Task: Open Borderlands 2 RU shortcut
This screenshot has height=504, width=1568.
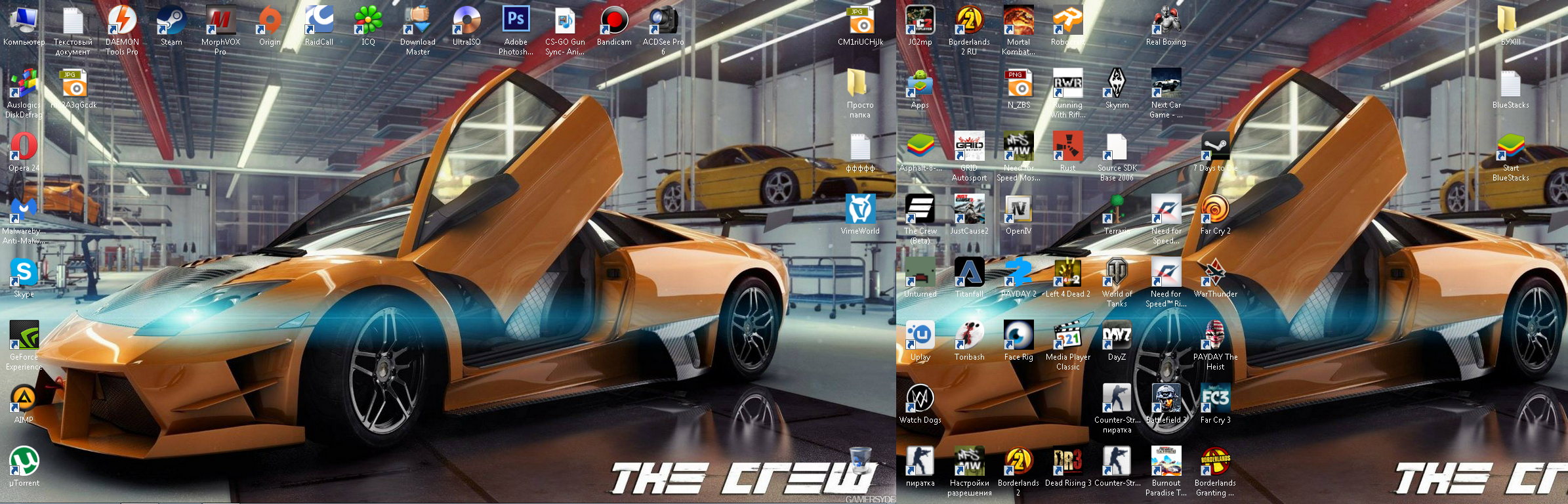Action: coord(969,21)
